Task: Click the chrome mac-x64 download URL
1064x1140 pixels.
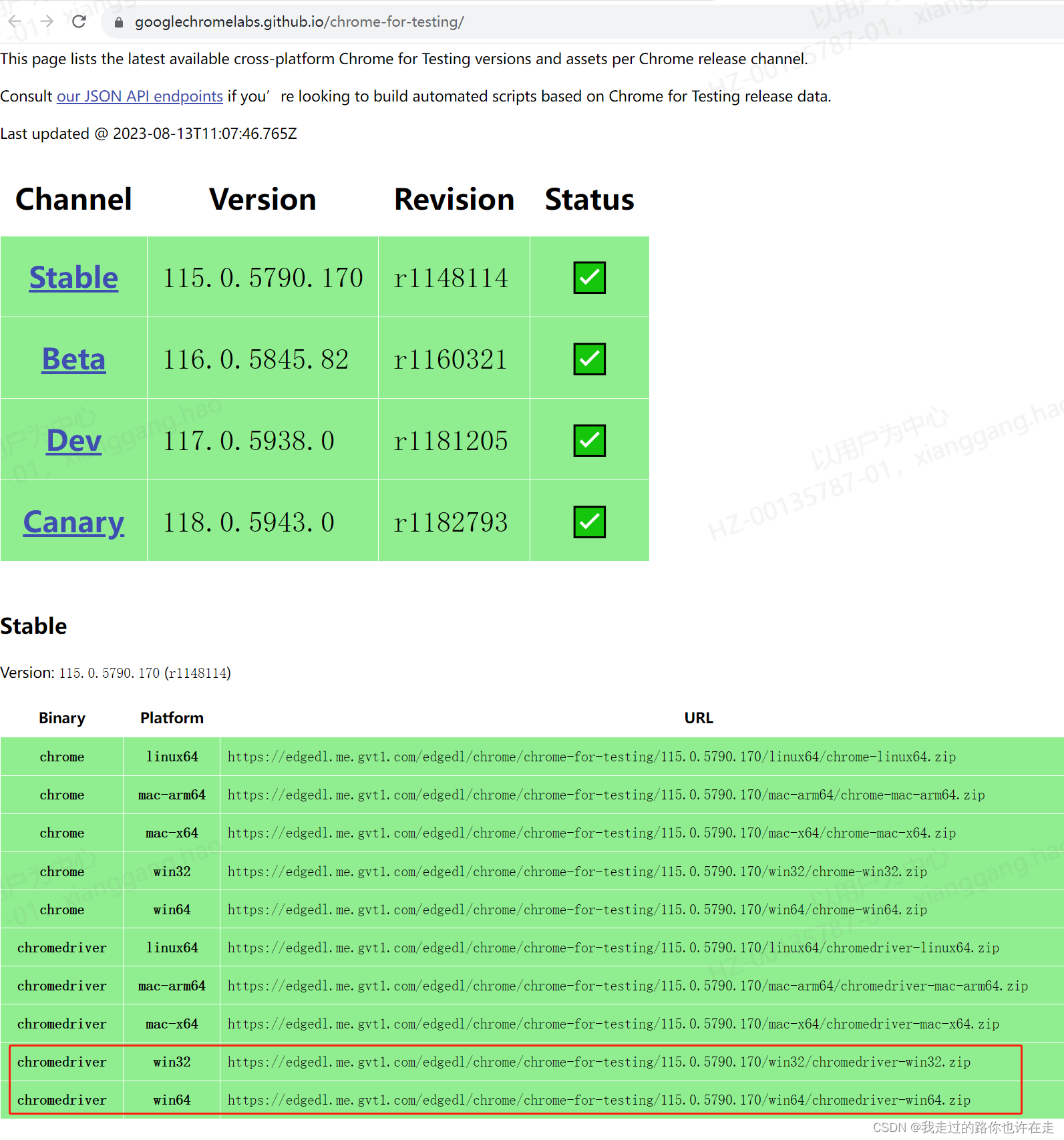Action: (x=591, y=833)
